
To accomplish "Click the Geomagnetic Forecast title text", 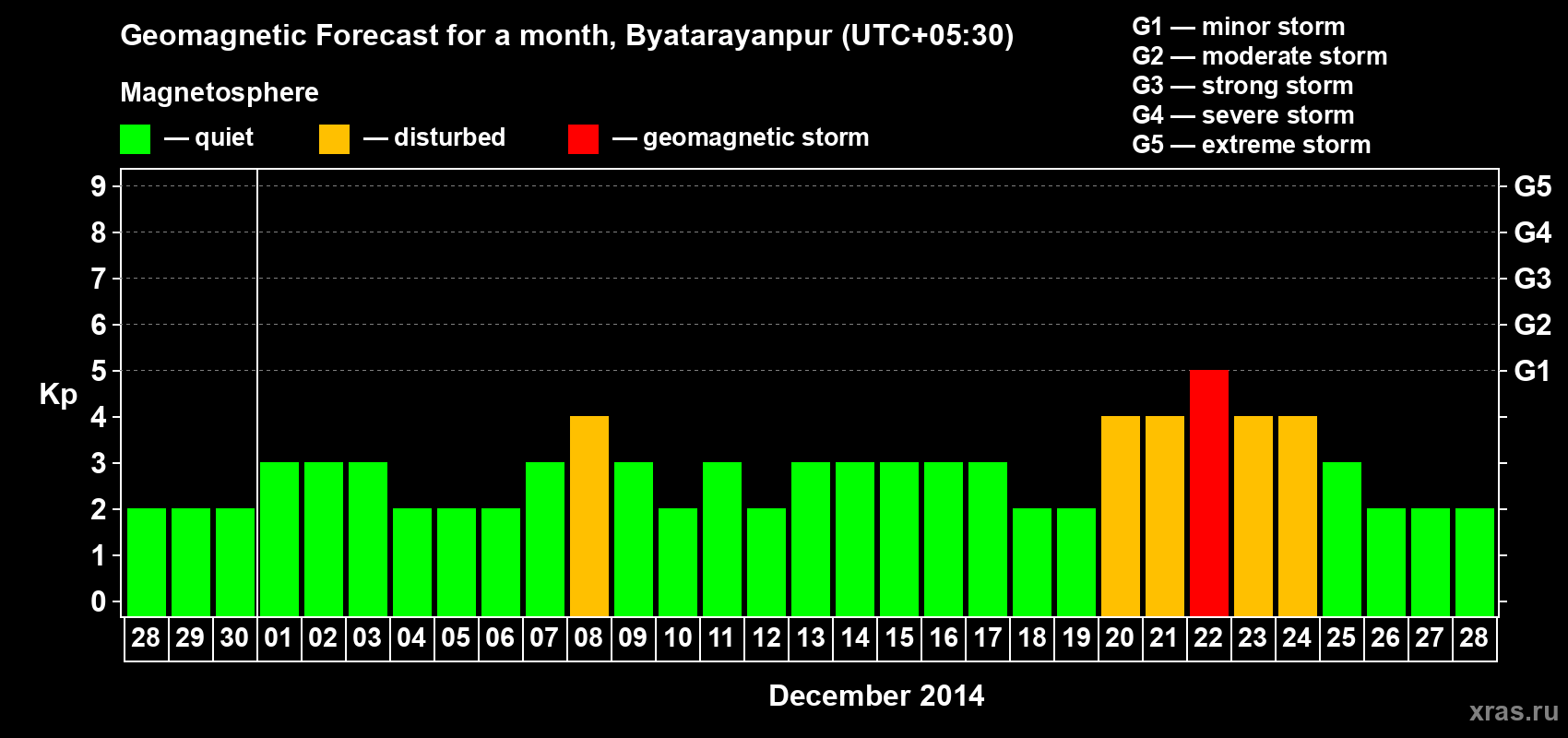I will tap(567, 36).
